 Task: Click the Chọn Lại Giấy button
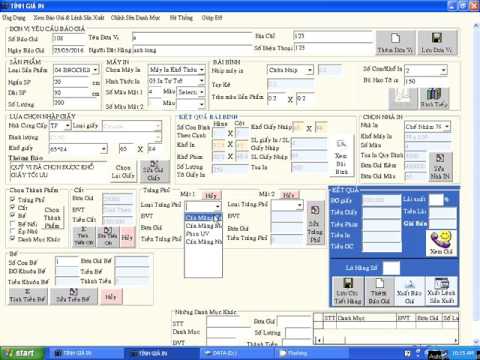click(123, 171)
